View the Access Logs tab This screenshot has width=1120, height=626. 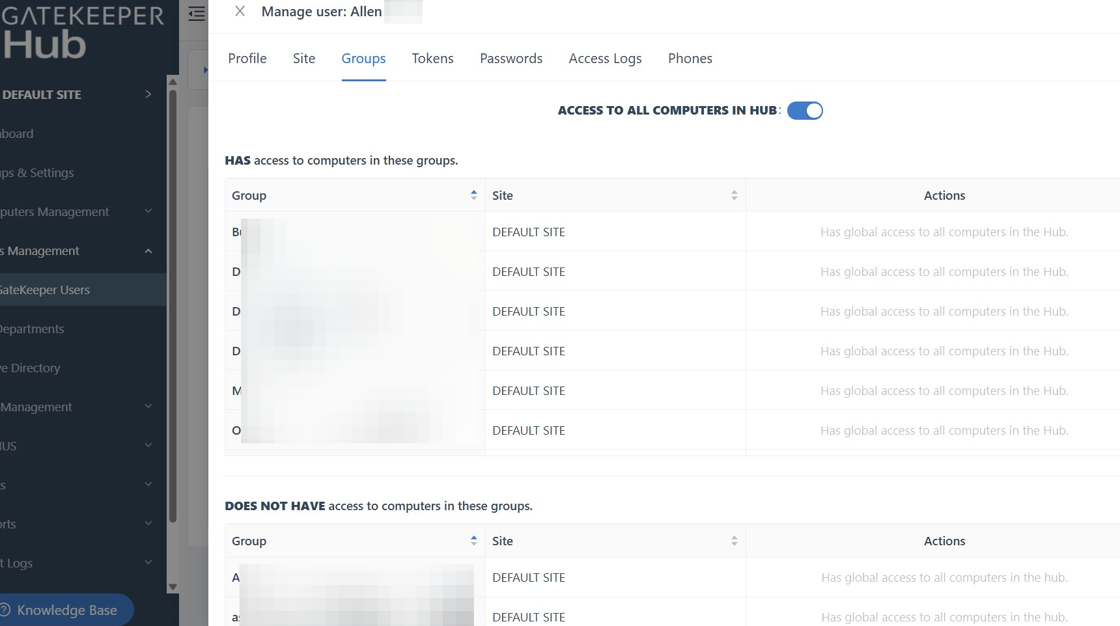[x=605, y=59]
